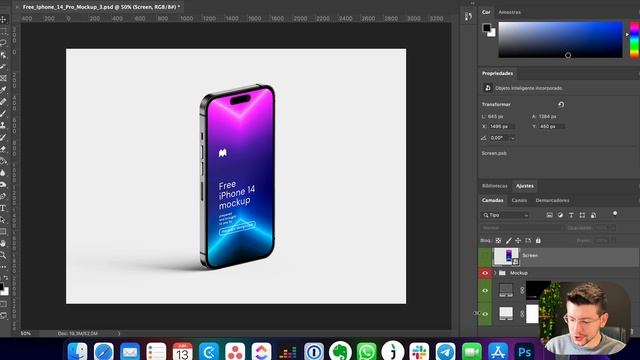Filter layers by type (T) icon

571,215
